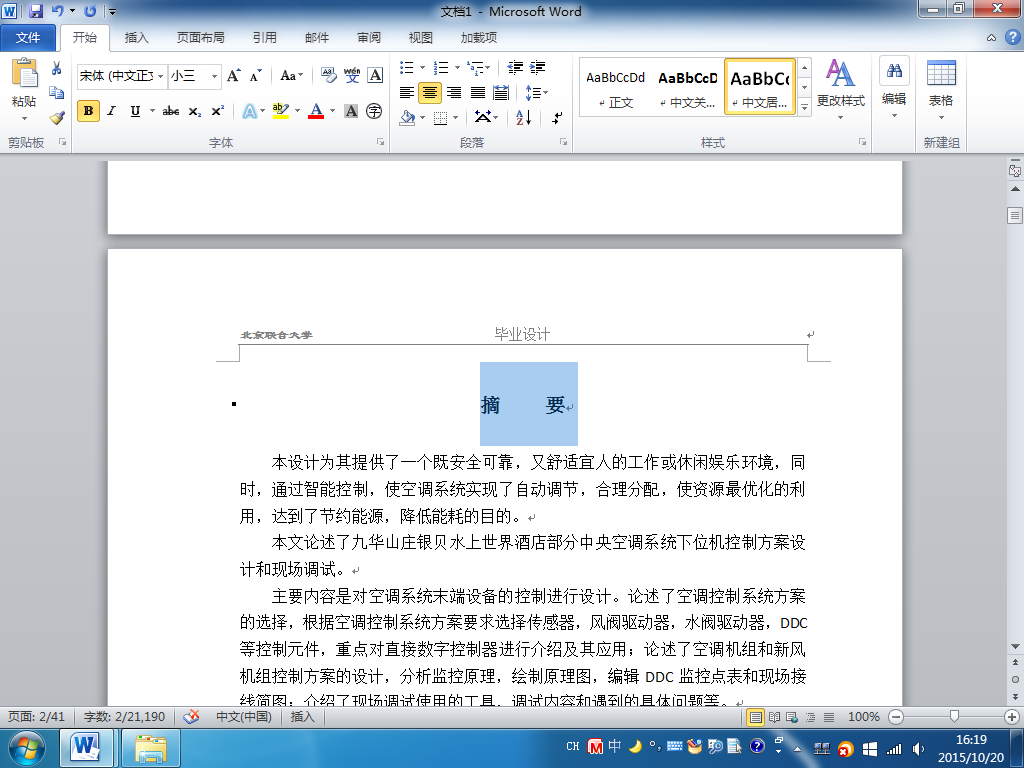The height and width of the screenshot is (768, 1024).
Task: Switch to the 审阅 Review tab
Action: (x=369, y=38)
